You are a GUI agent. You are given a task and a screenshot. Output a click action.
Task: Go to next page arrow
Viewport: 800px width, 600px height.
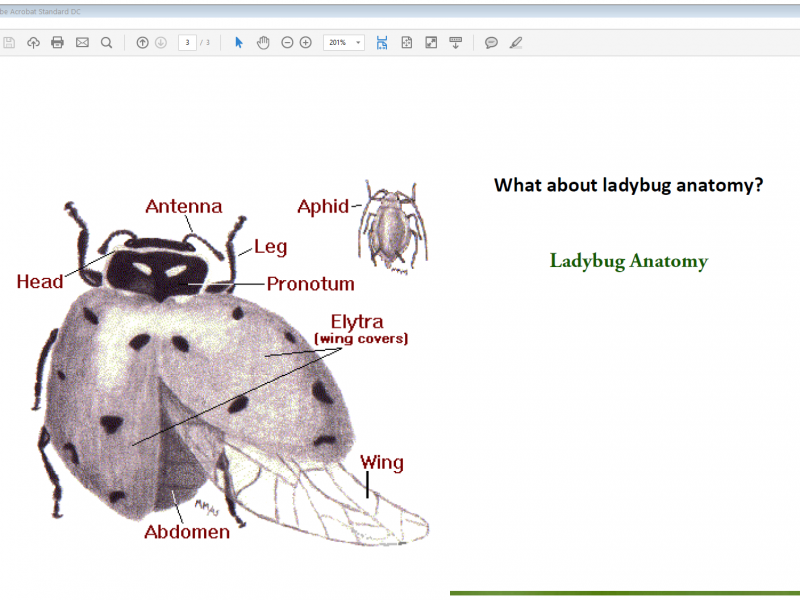pos(160,43)
